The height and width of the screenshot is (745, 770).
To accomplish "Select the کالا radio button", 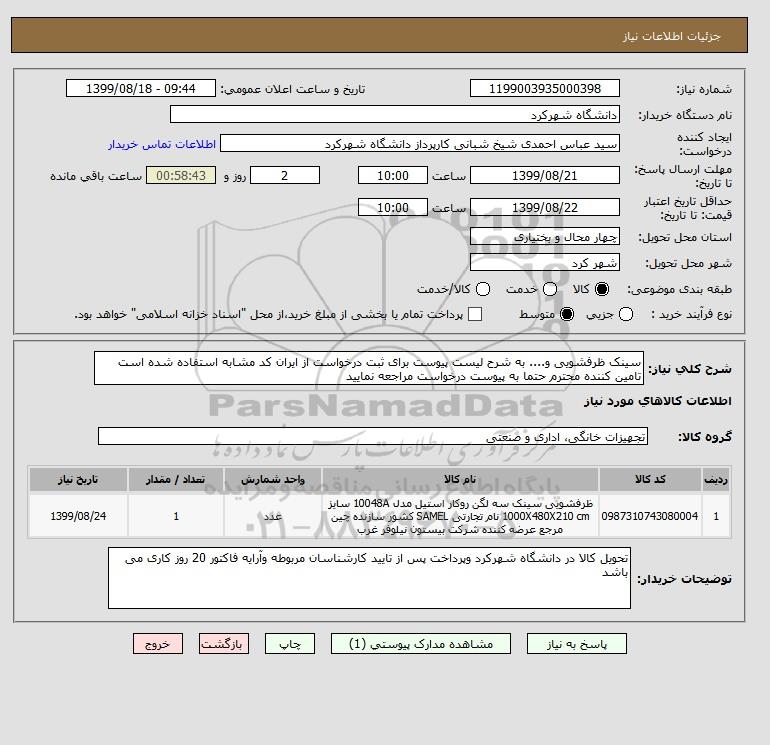I will click(602, 289).
